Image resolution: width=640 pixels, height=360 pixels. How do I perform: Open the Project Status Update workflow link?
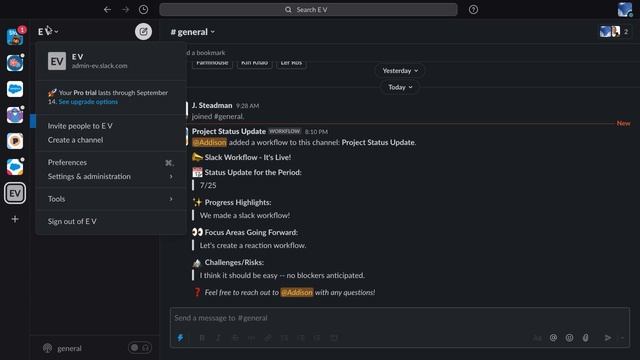[378, 142]
